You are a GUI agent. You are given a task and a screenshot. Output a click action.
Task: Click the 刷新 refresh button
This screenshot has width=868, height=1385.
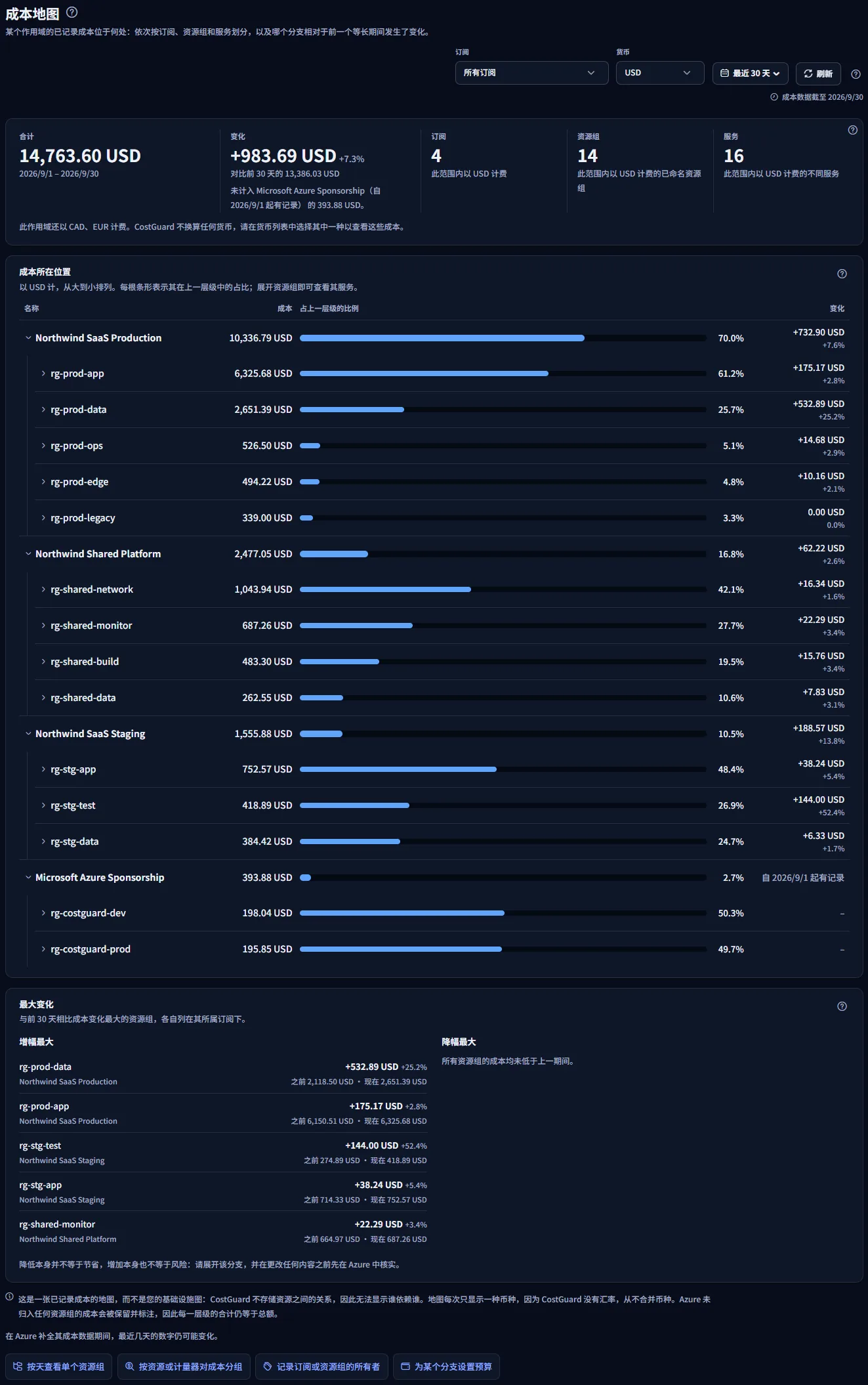click(x=818, y=74)
